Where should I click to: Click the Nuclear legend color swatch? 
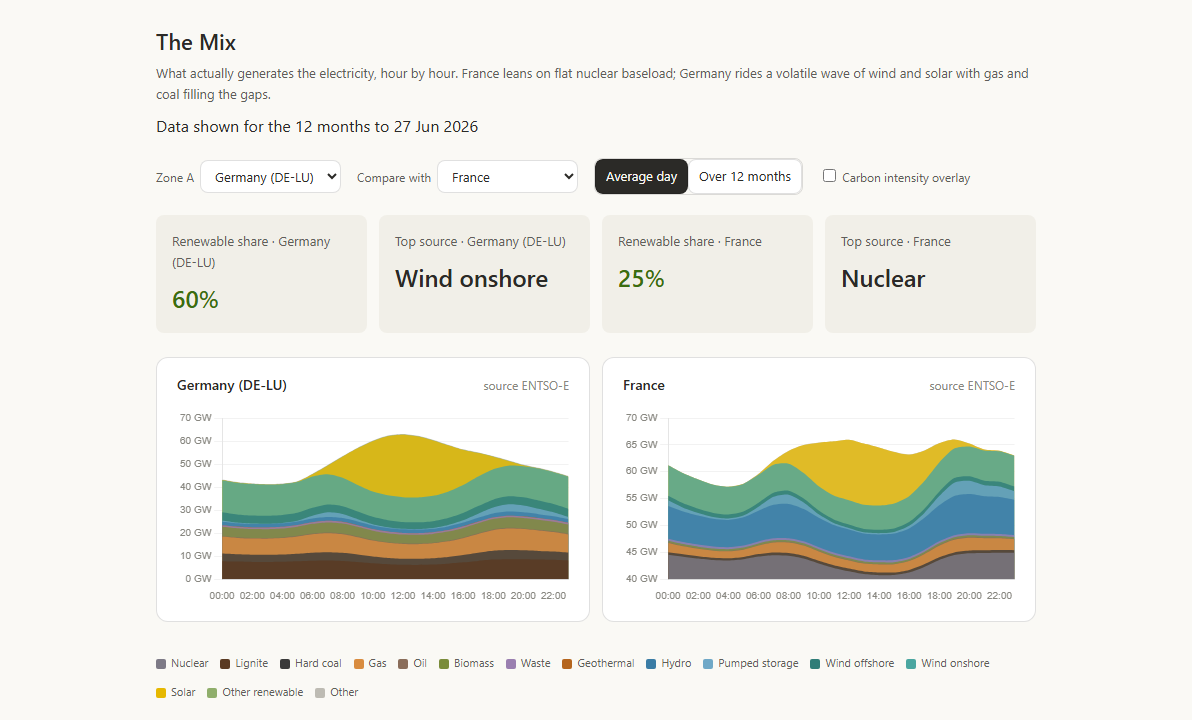point(161,664)
